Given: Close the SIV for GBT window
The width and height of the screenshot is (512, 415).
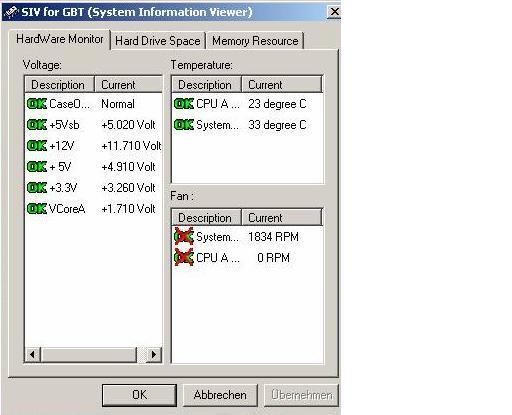Looking at the screenshot, I should tap(334, 12).
